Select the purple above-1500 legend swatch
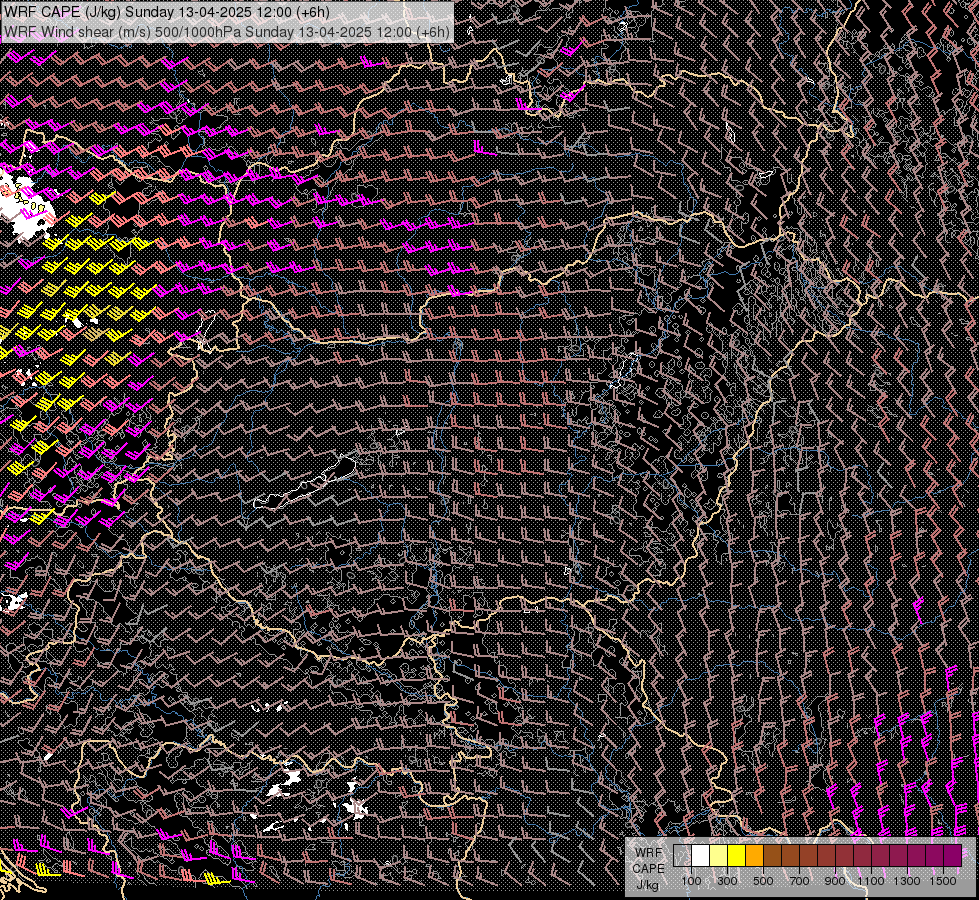Viewport: 979px width, 900px height. [x=953, y=856]
